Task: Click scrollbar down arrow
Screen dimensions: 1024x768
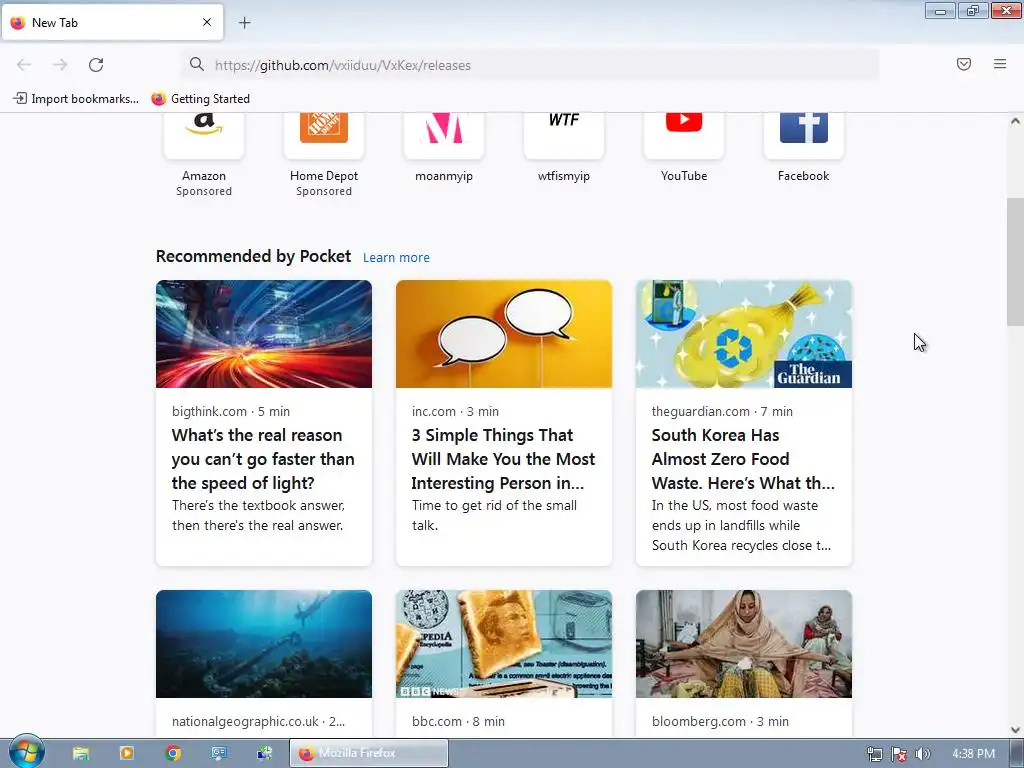Action: point(1015,730)
